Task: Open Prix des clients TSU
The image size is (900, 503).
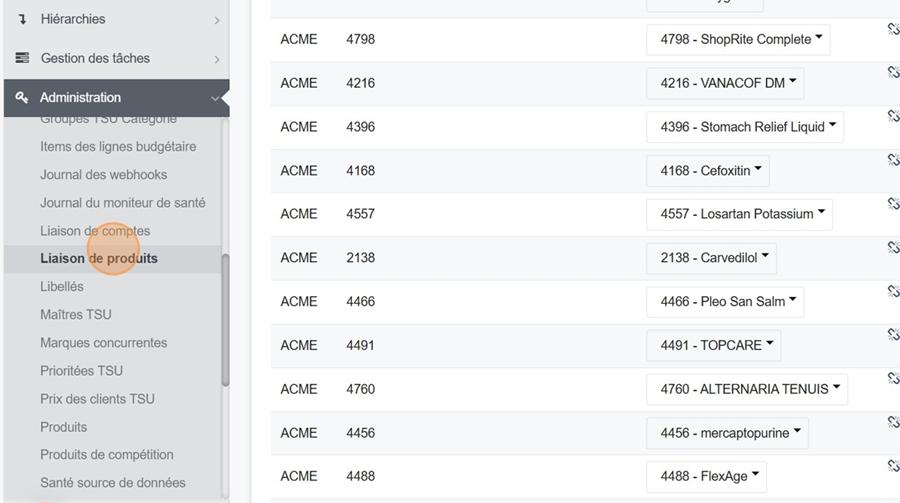Action: (98, 399)
